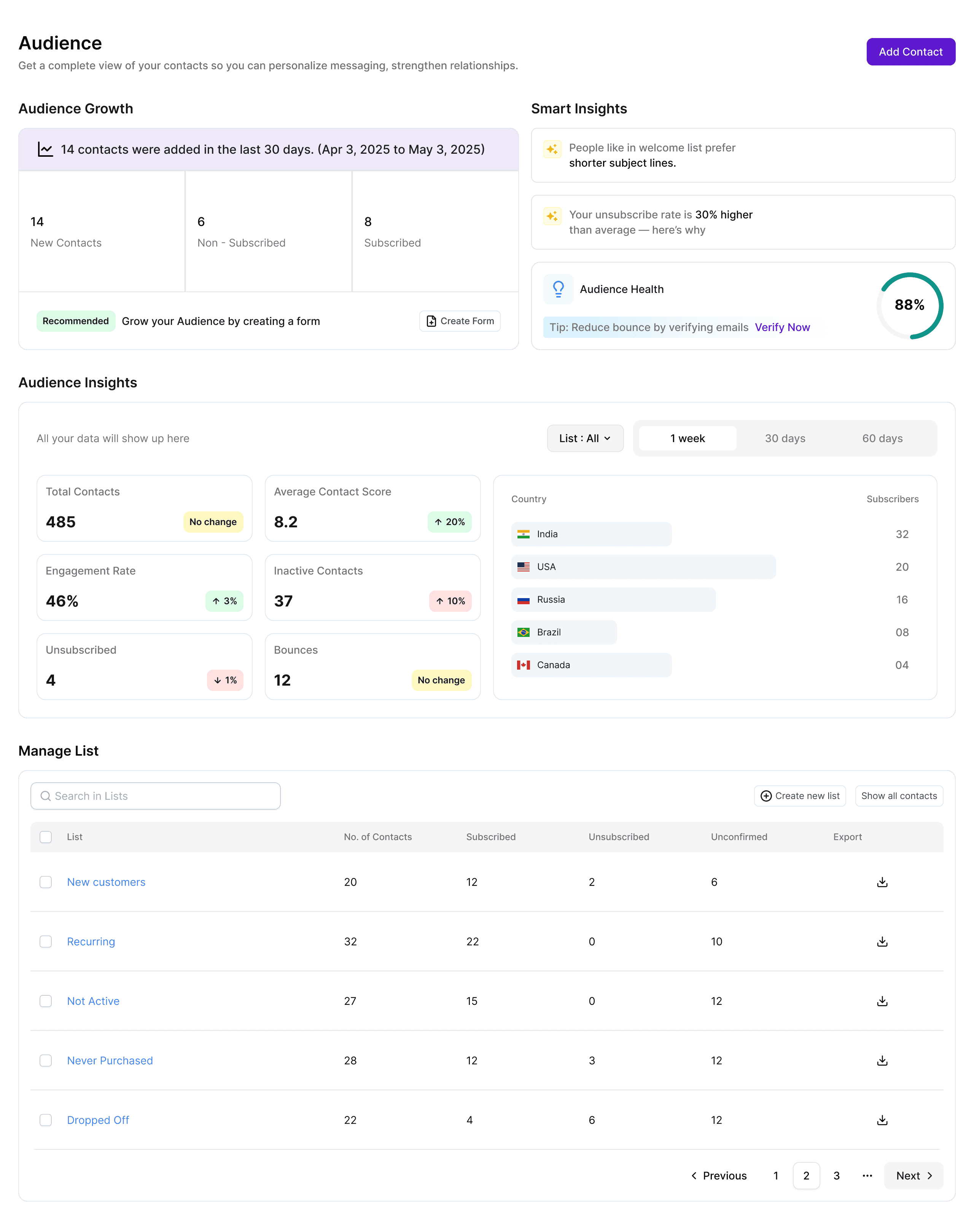Viewport: 974px width, 1232px height.
Task: Click export icon for Never Purchased
Action: click(882, 1060)
